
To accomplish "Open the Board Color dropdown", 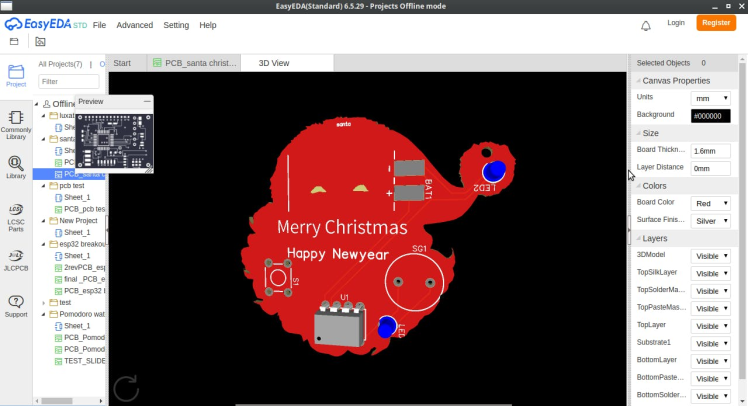I will pyautogui.click(x=711, y=203).
